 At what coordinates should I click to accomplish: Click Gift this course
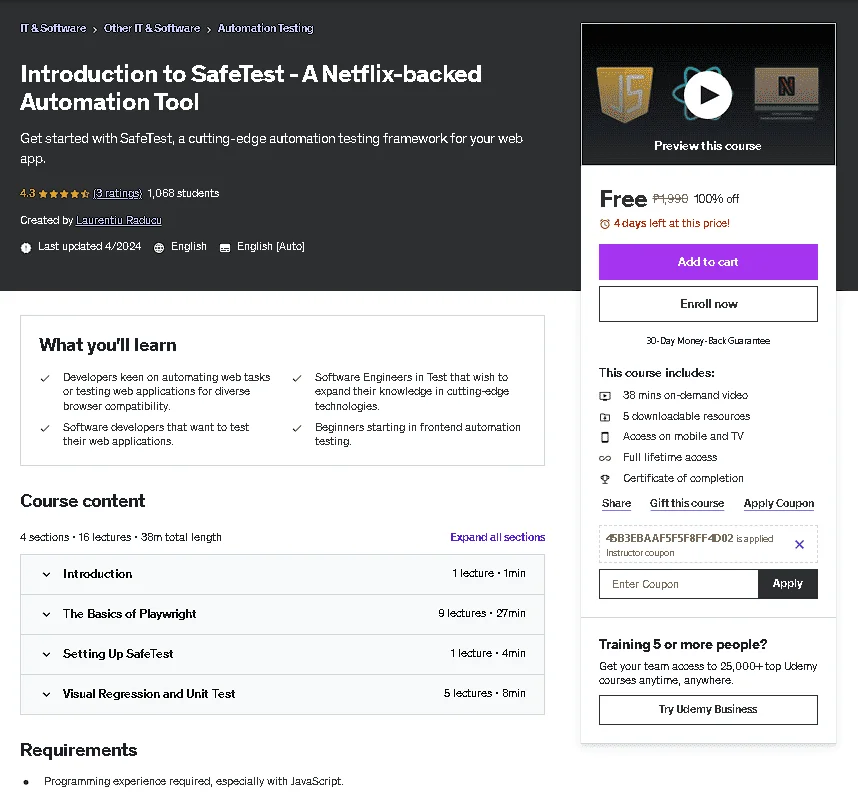click(x=687, y=504)
